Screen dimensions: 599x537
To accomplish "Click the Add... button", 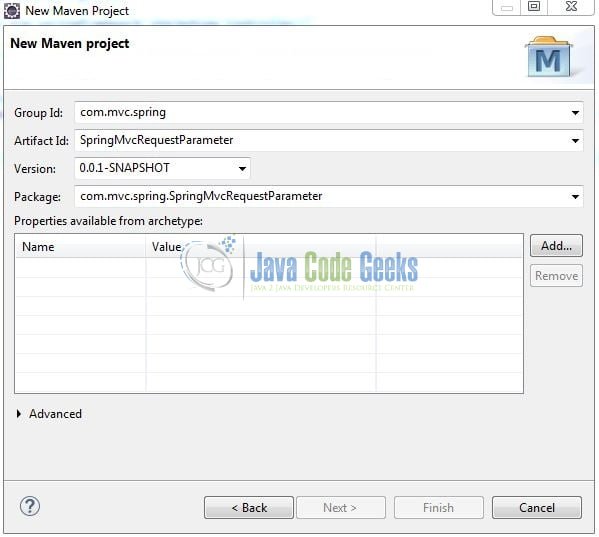I will (556, 246).
